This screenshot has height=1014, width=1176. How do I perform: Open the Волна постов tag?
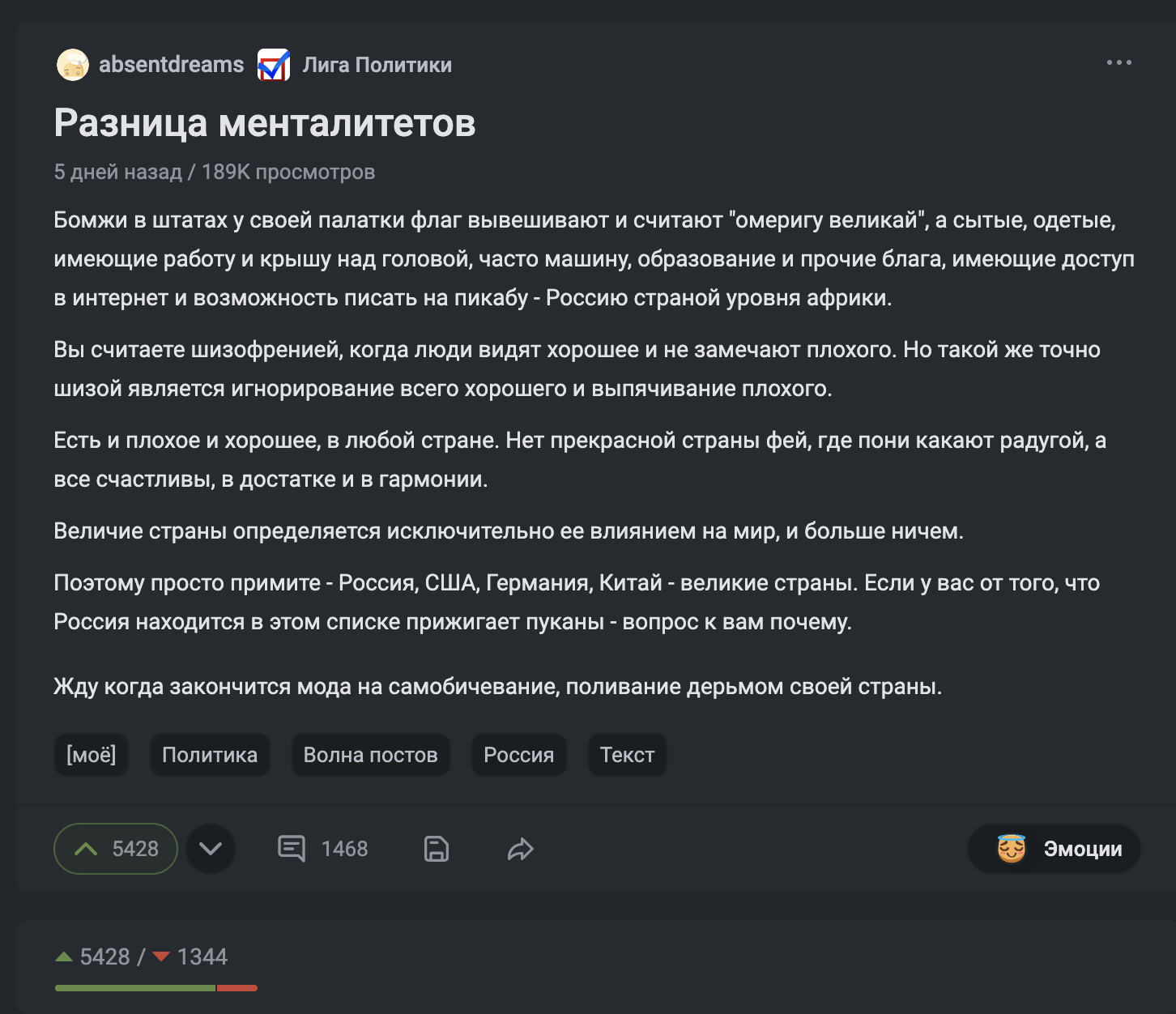[370, 755]
